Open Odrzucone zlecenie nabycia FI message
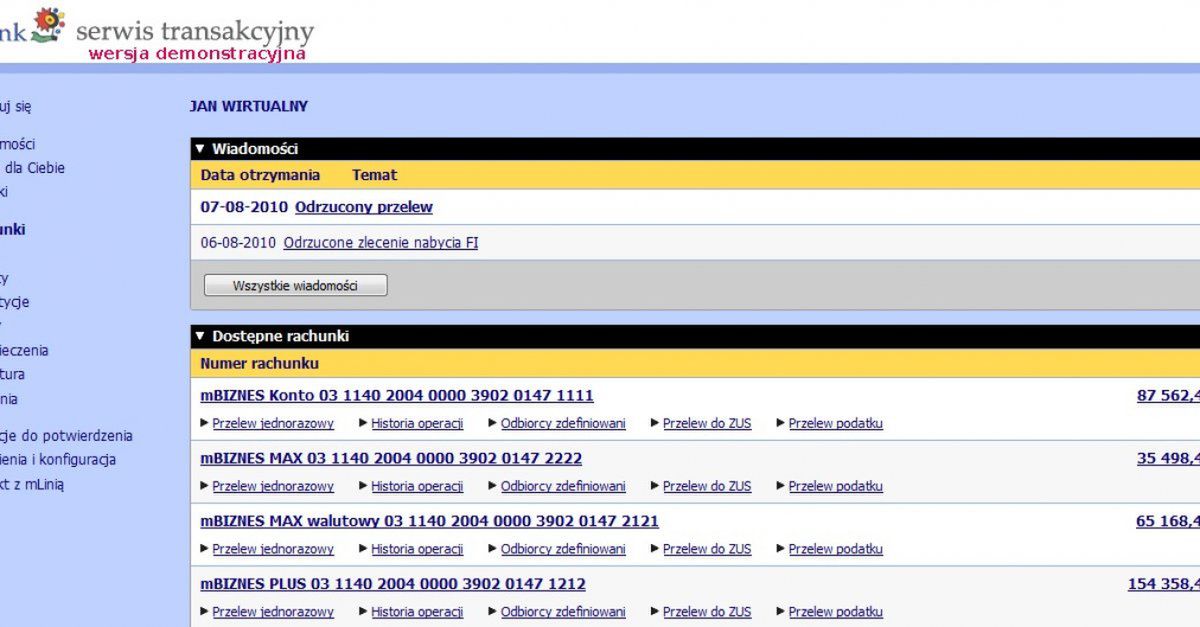Screen dimensions: 1200x627 click(381, 242)
